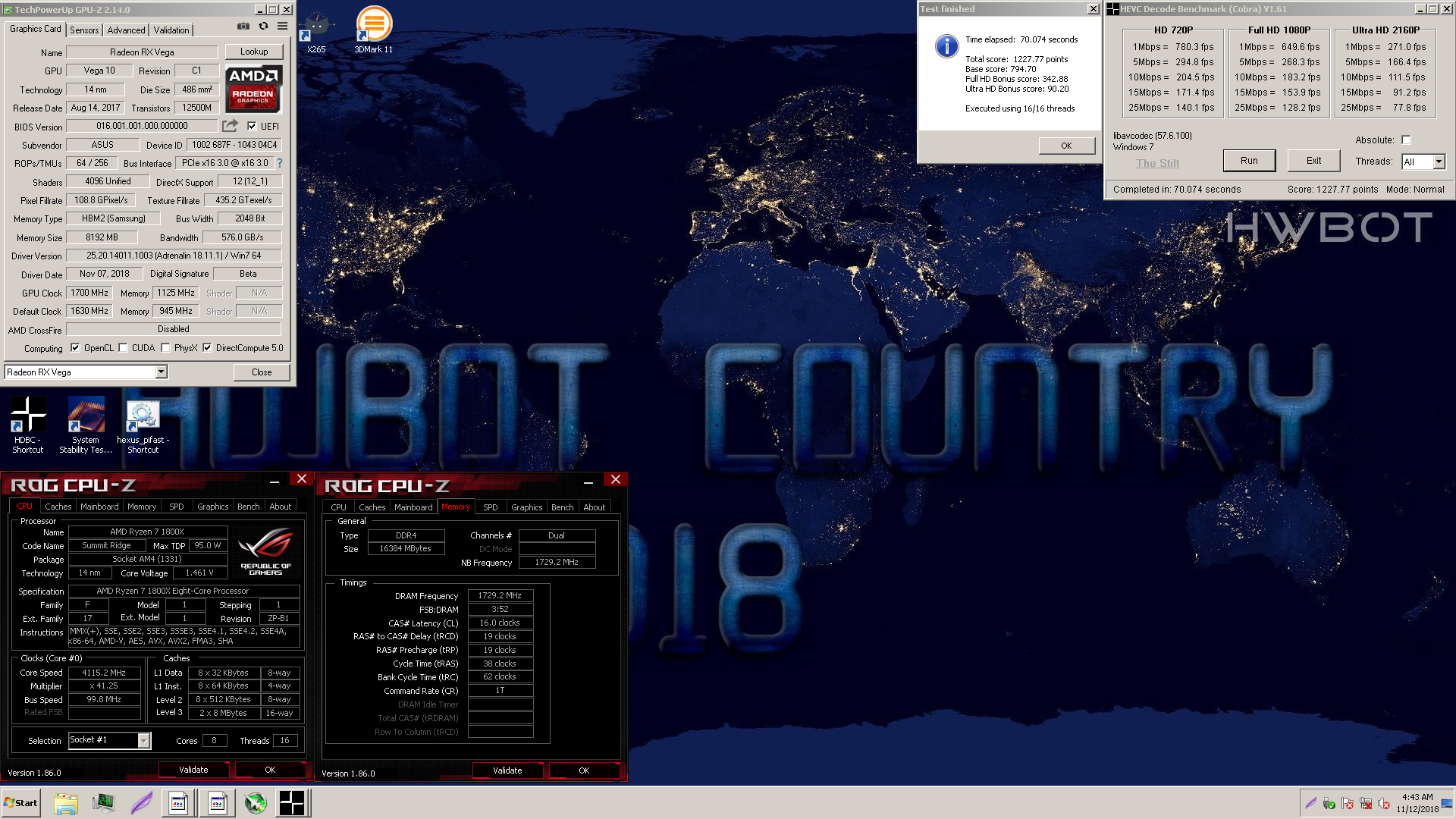Click OK in right CPU-Z Memory window

[x=584, y=770]
